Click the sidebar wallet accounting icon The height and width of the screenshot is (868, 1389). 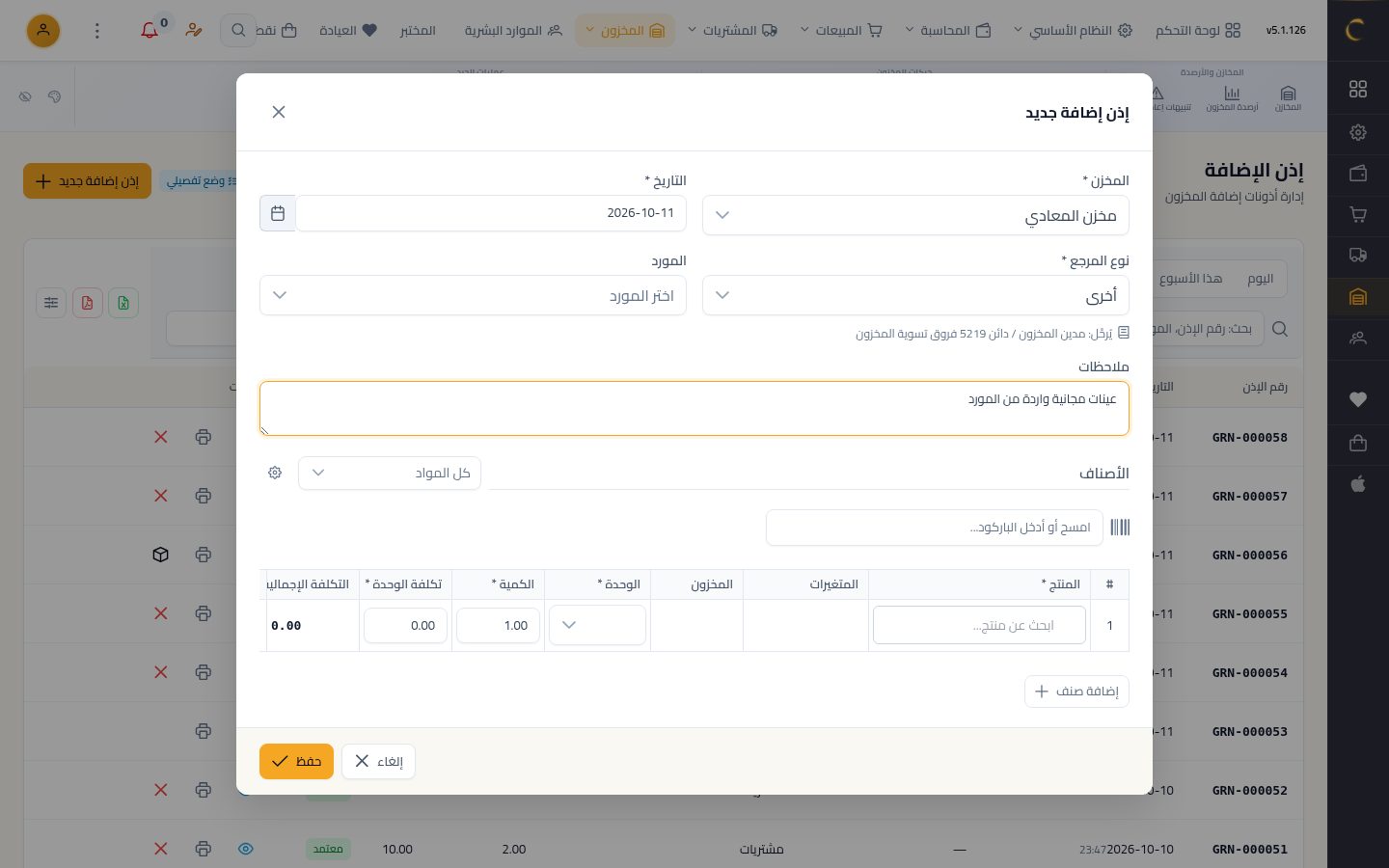1358,174
